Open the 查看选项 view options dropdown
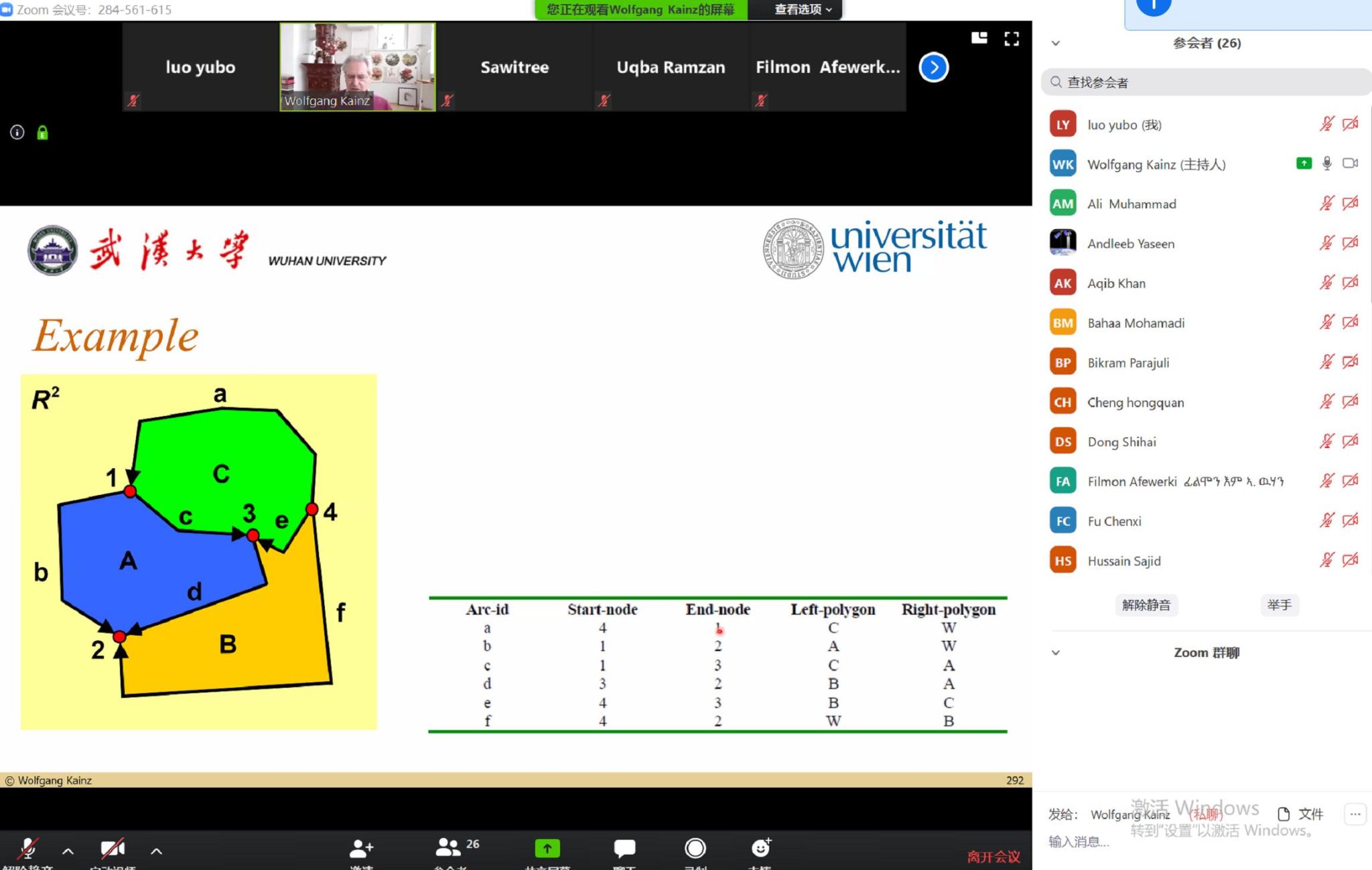Screen dimensions: 1372x870 pyautogui.click(x=803, y=9)
